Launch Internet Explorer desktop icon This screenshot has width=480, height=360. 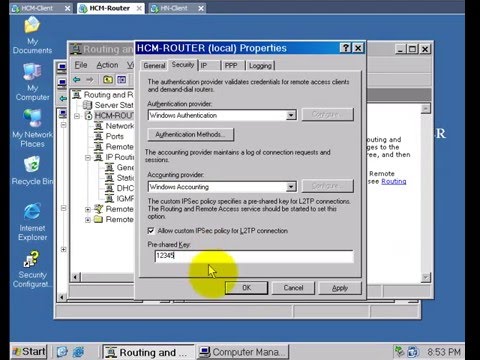click(32, 222)
